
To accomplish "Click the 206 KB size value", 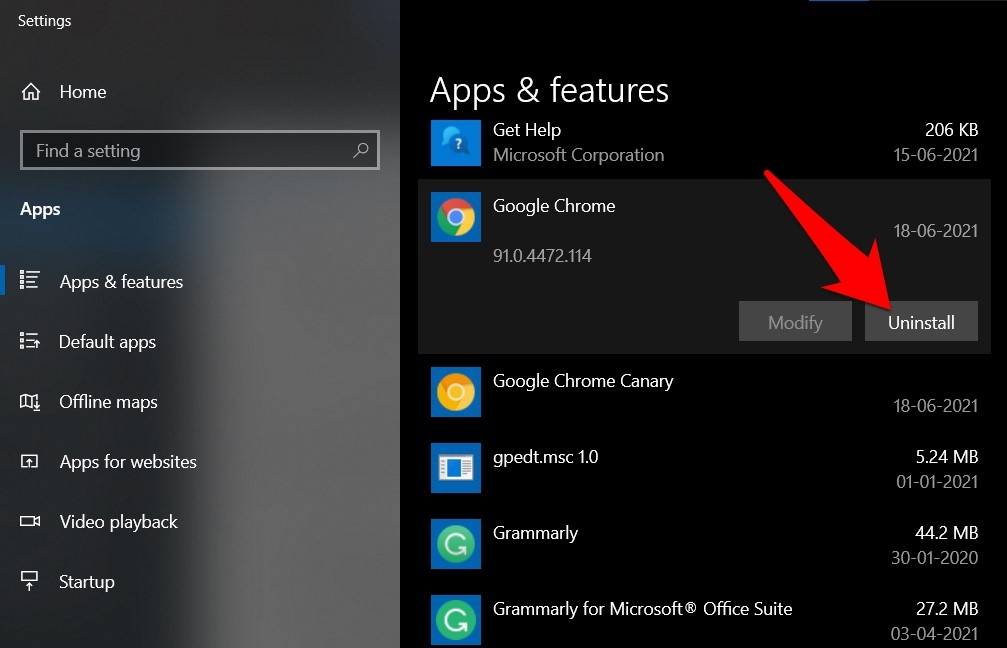I will [951, 130].
